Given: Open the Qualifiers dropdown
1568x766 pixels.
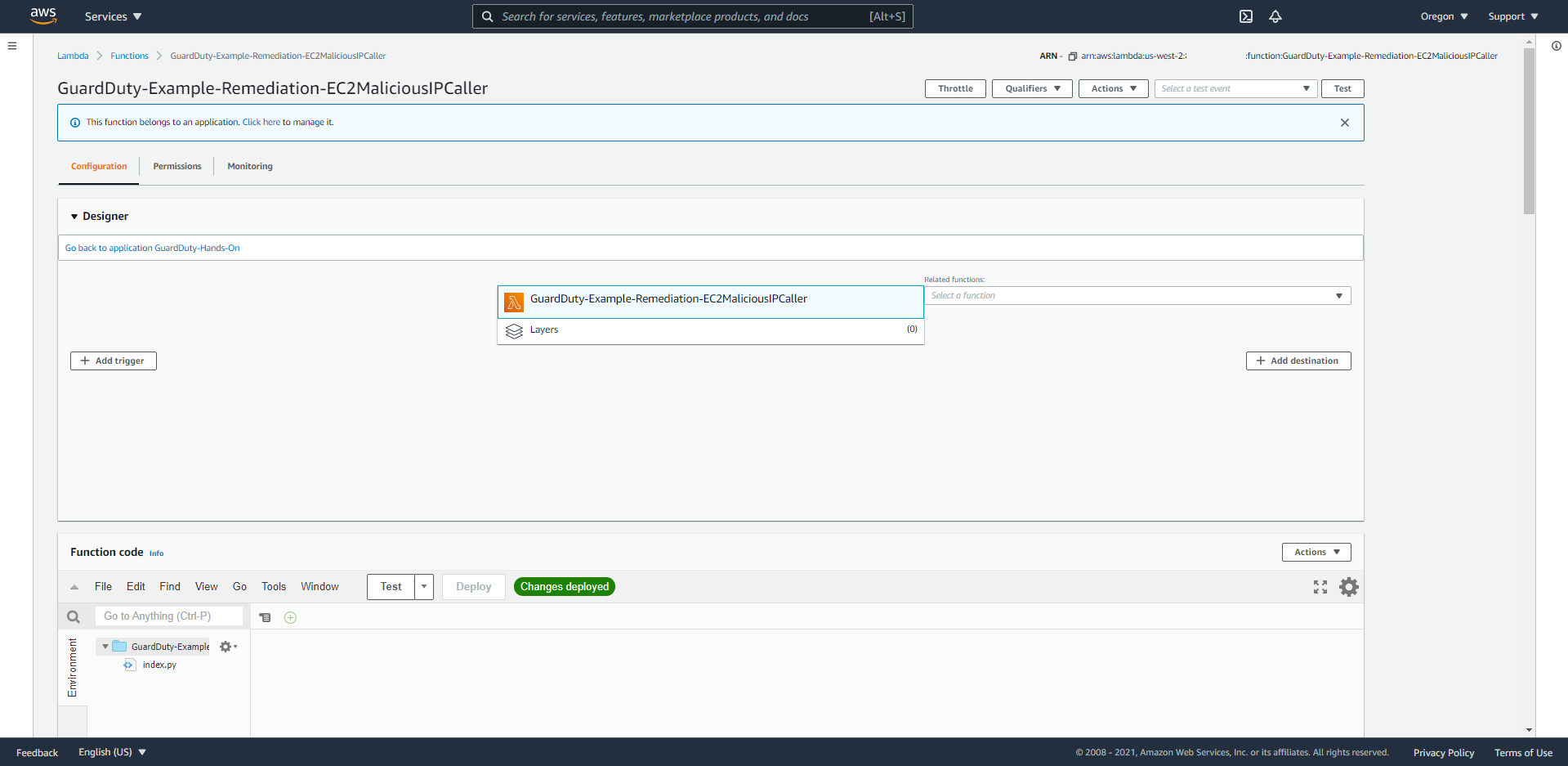Looking at the screenshot, I should [x=1032, y=88].
